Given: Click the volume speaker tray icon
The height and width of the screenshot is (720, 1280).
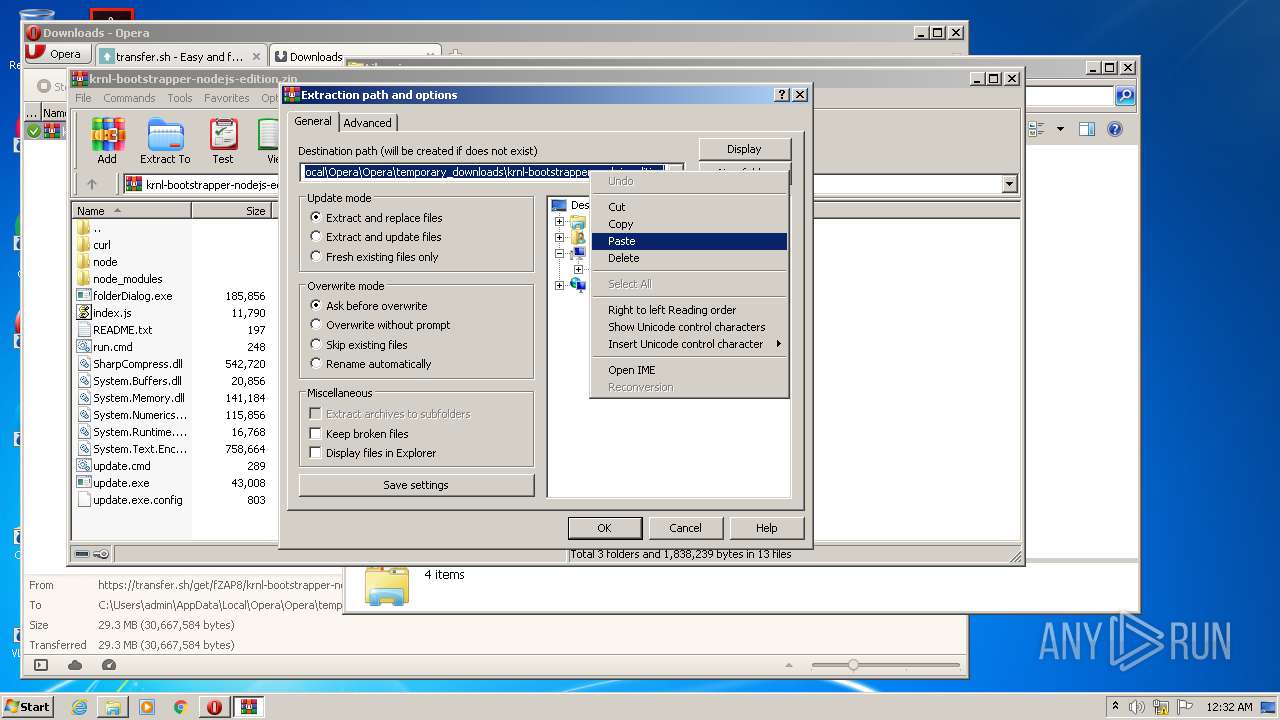Looking at the screenshot, I should 1137,706.
